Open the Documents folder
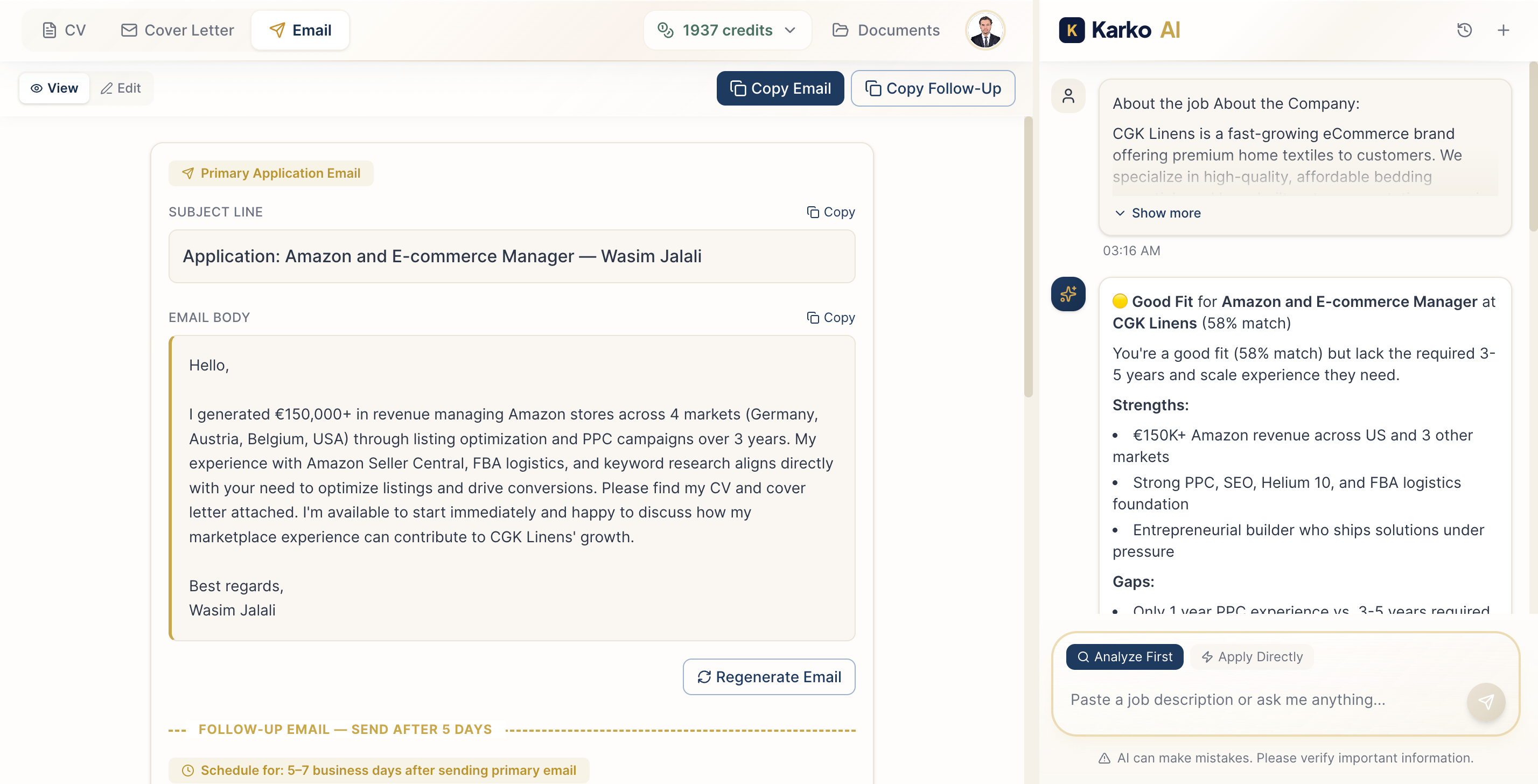Image resolution: width=1538 pixels, height=784 pixels. [x=886, y=30]
